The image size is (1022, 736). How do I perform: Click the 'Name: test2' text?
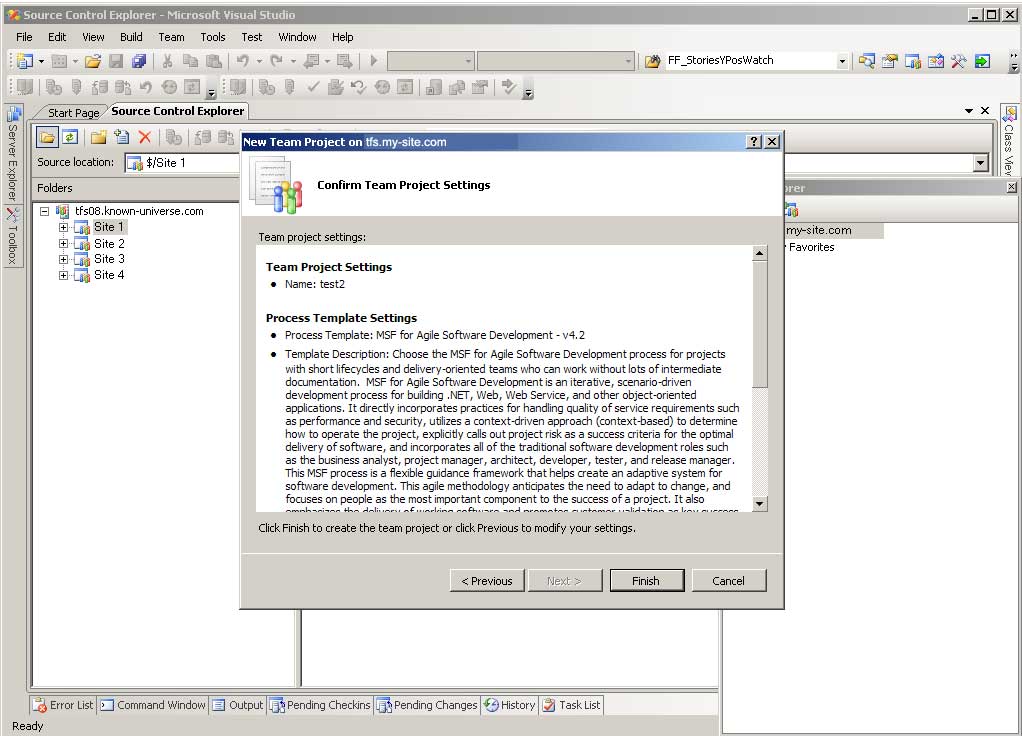click(315, 284)
